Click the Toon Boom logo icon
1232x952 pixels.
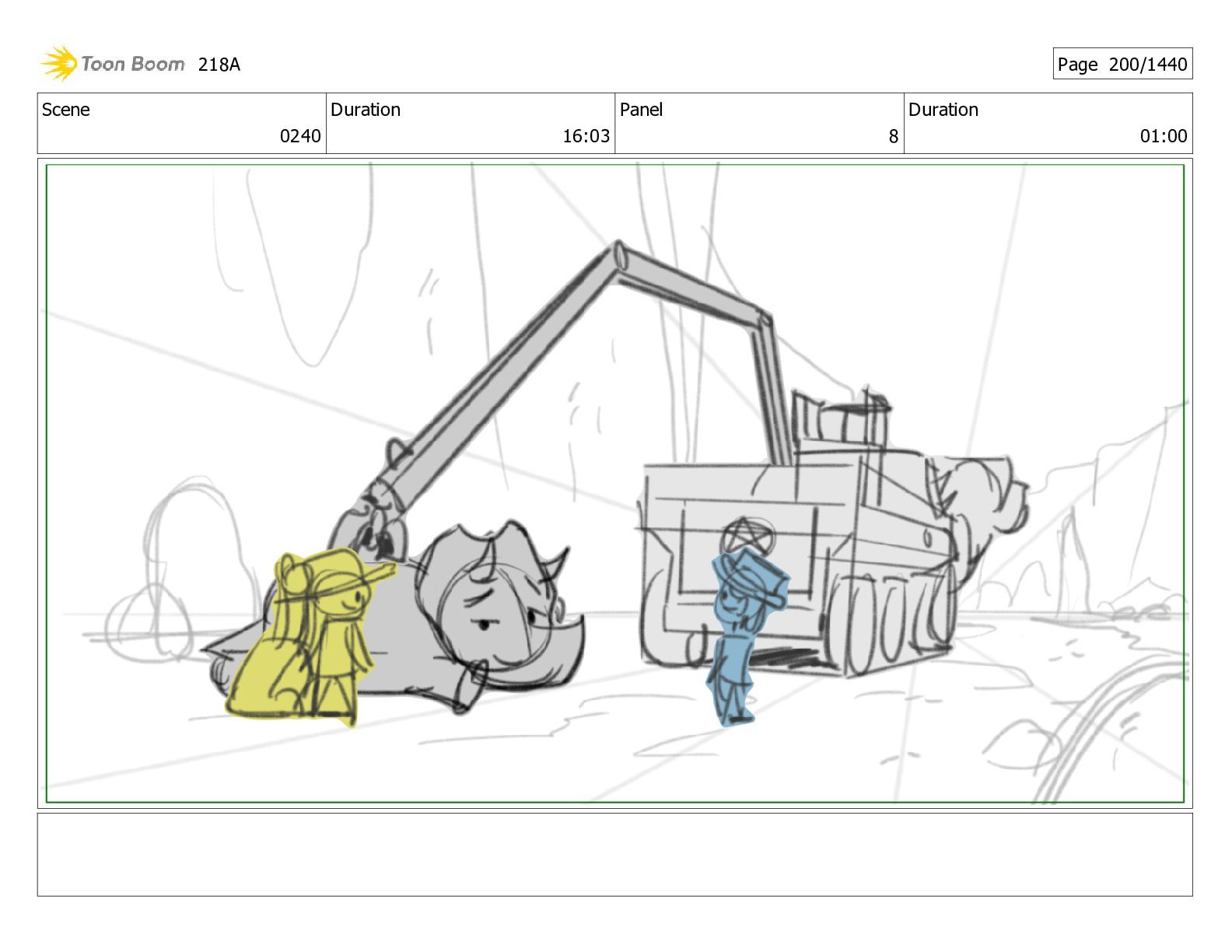point(59,63)
